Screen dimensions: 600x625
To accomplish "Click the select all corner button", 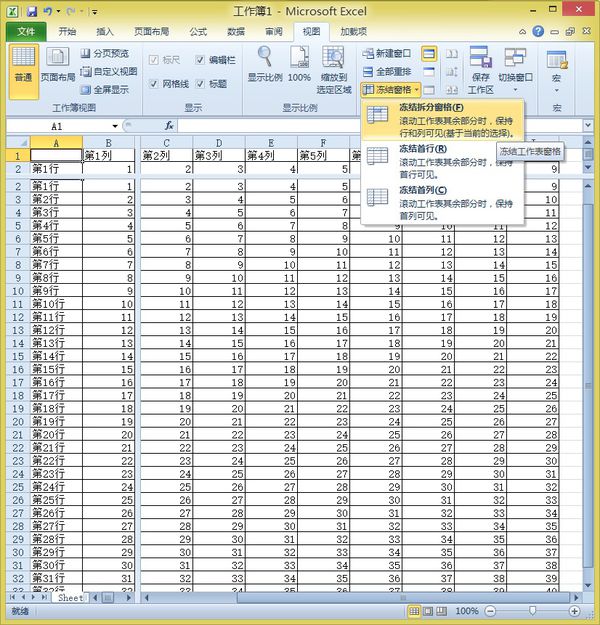I will tap(18, 142).
